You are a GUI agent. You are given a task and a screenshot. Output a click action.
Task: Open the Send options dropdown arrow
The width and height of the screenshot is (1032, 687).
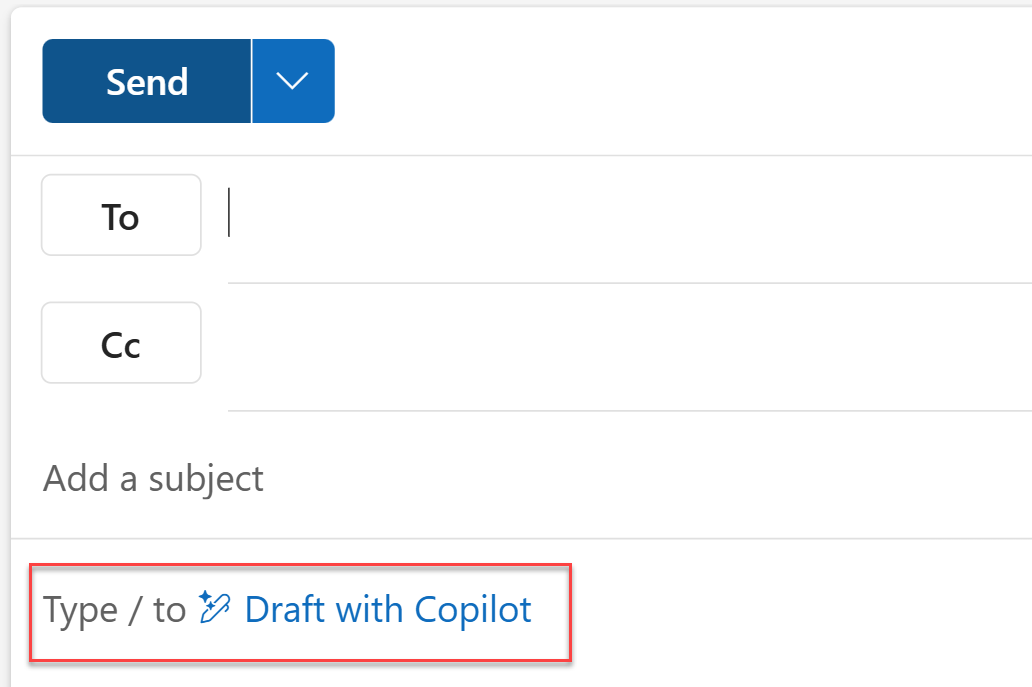[293, 80]
